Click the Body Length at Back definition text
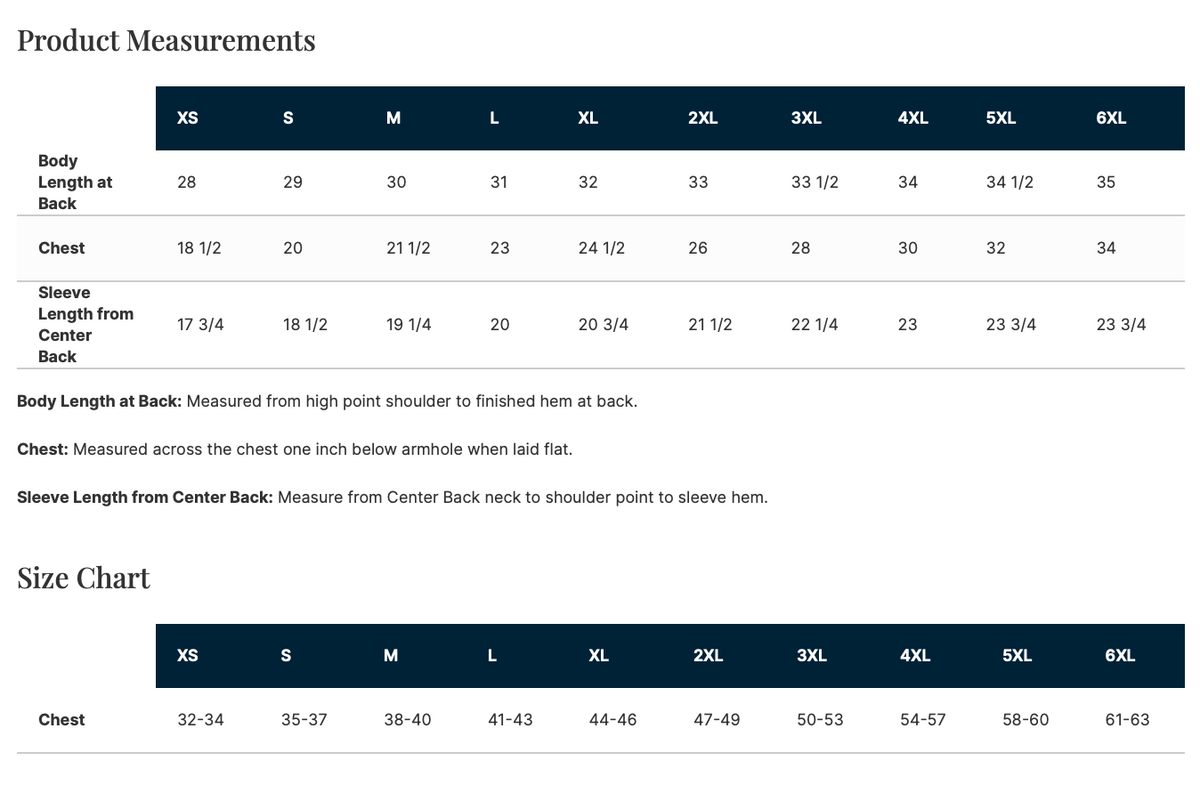 click(x=327, y=401)
